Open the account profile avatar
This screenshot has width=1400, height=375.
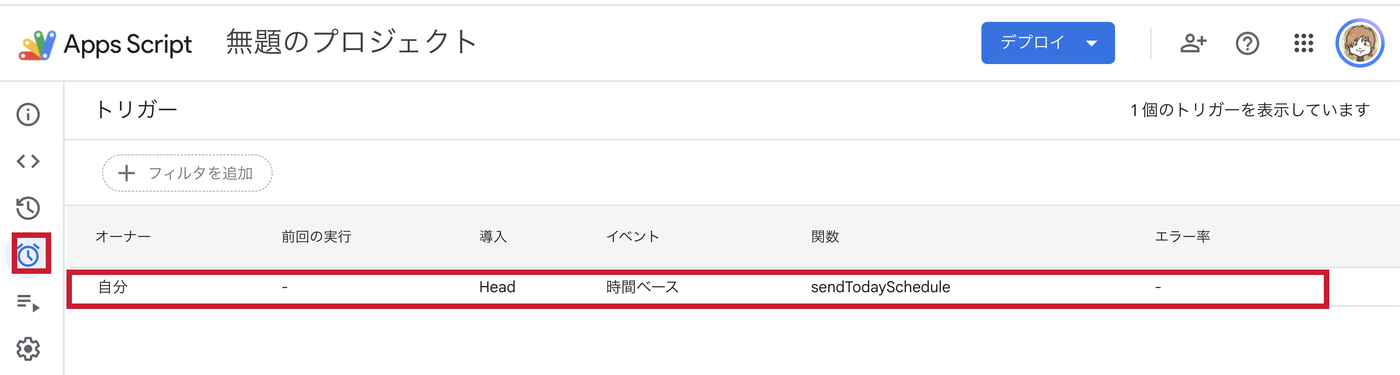1359,43
